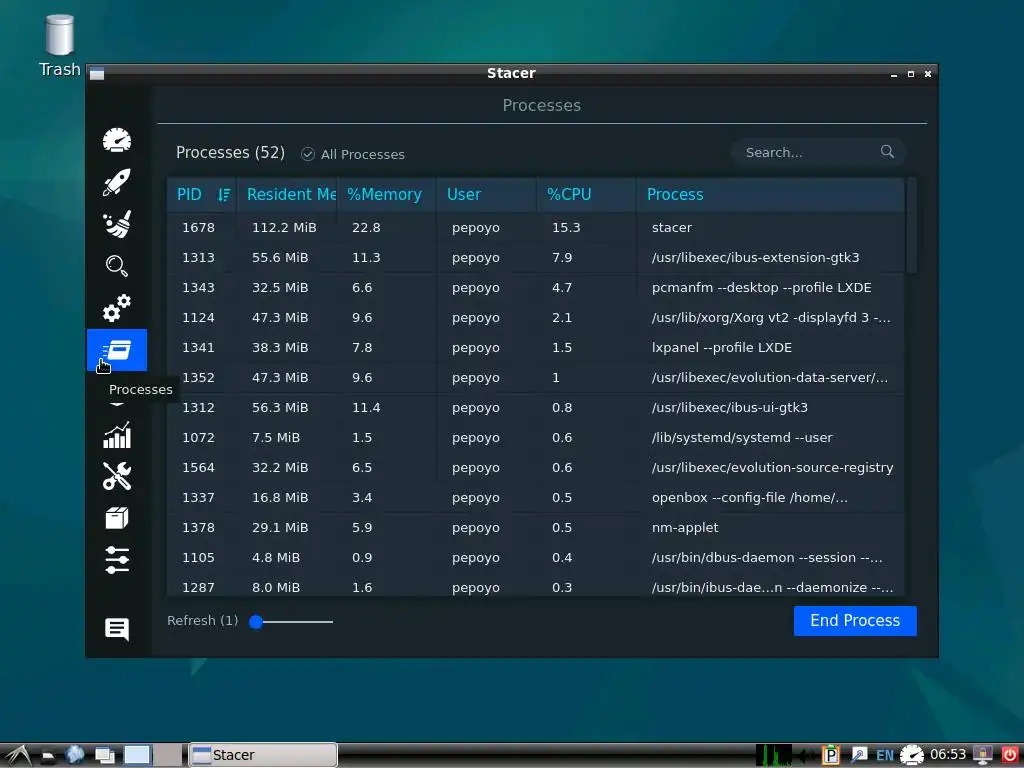Open the Helpers wrench-and-screwdriver icon
The height and width of the screenshot is (768, 1024).
point(117,476)
